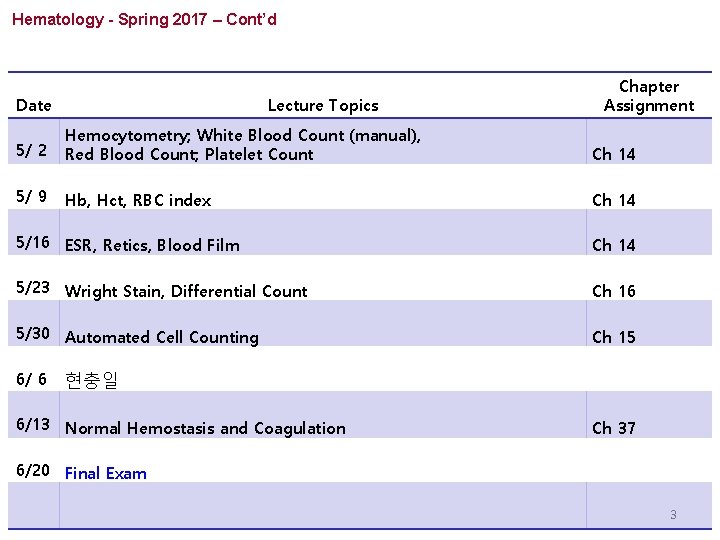Select the Ch 37 chapter cell
The width and height of the screenshot is (720, 540).
point(613,428)
